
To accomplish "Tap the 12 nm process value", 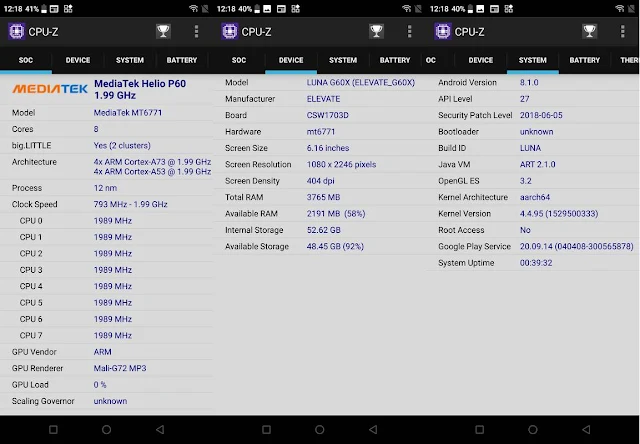I will coord(105,188).
